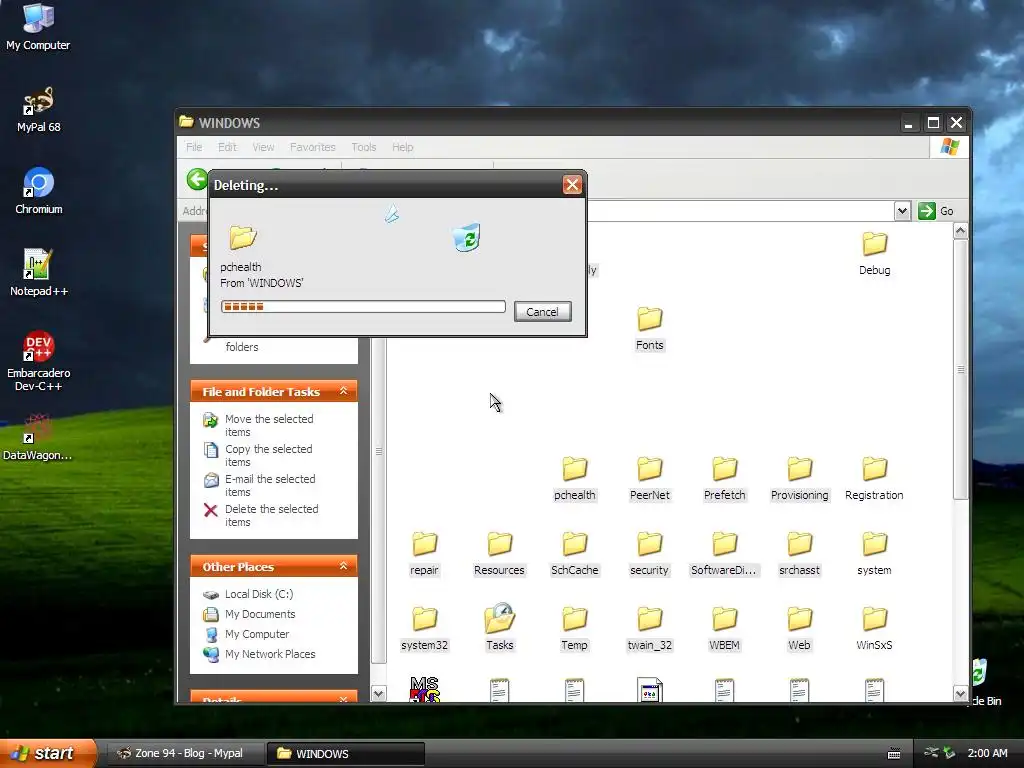Select the SoftwareDi... folder
Viewport: 1024px width, 768px height.
click(x=724, y=554)
